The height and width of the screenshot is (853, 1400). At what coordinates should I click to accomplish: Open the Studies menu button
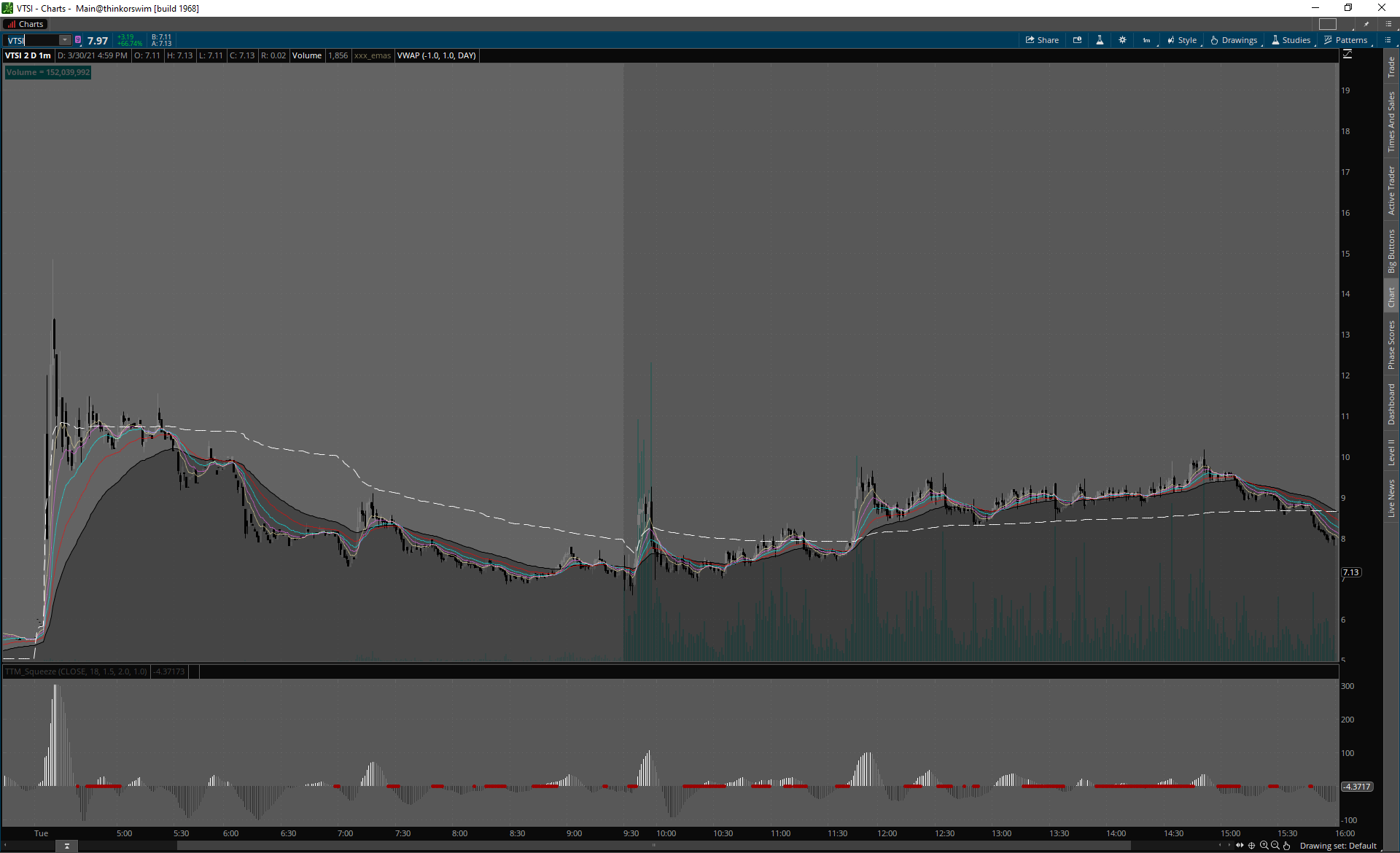pos(1291,40)
